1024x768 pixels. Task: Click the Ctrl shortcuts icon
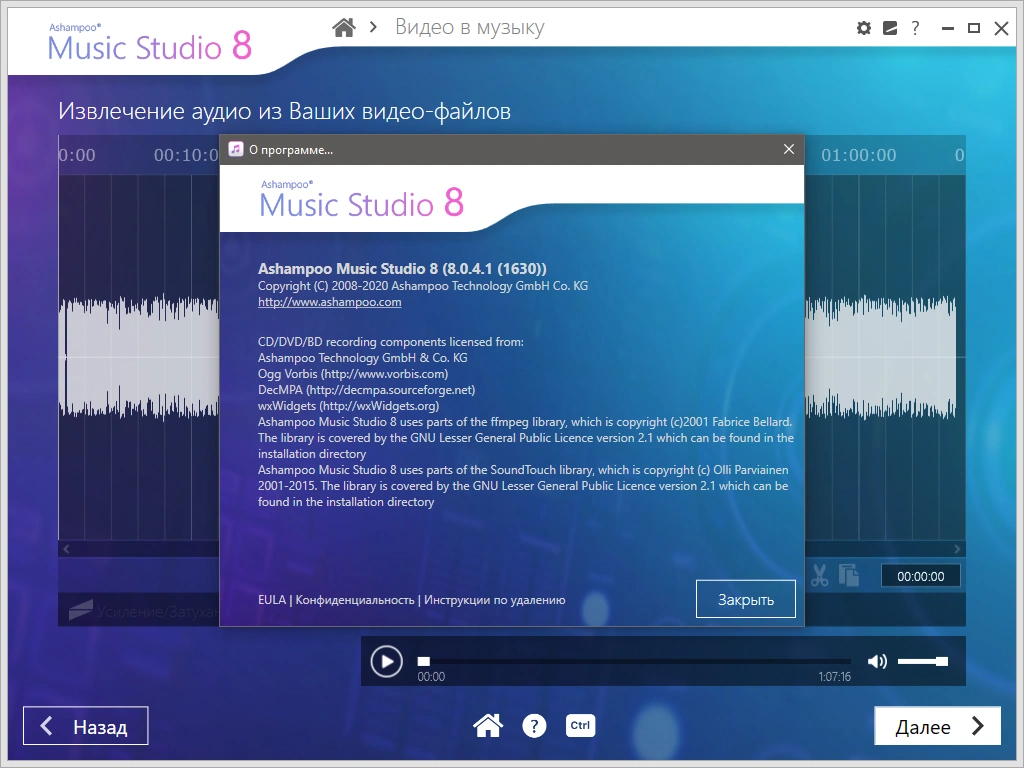pos(580,726)
